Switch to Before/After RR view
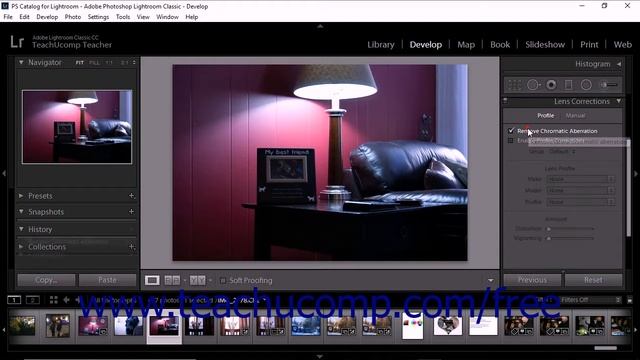The width and height of the screenshot is (640, 360). click(172, 280)
